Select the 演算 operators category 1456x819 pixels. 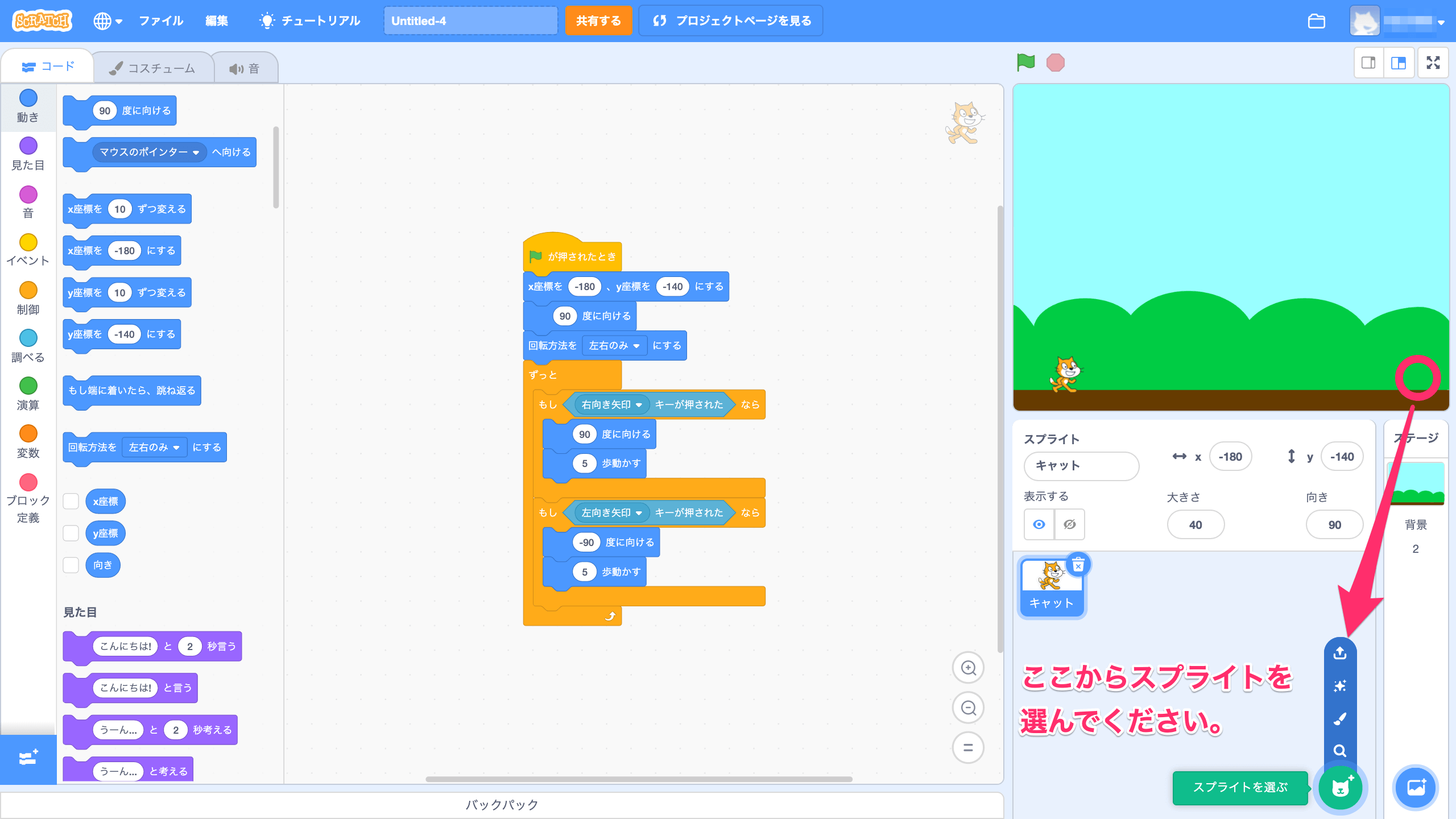(28, 395)
